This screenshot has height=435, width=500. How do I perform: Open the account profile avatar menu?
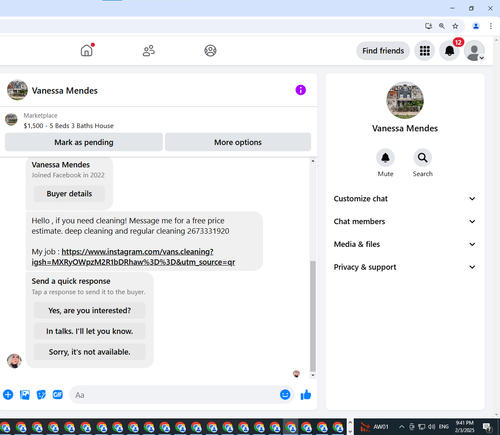tap(474, 51)
